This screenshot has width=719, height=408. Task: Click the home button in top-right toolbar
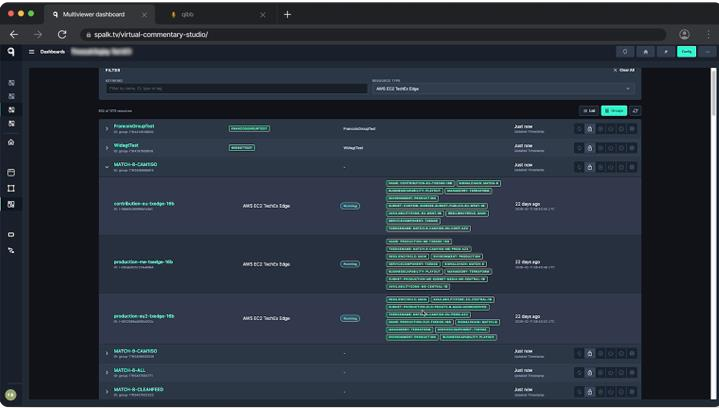pos(646,52)
